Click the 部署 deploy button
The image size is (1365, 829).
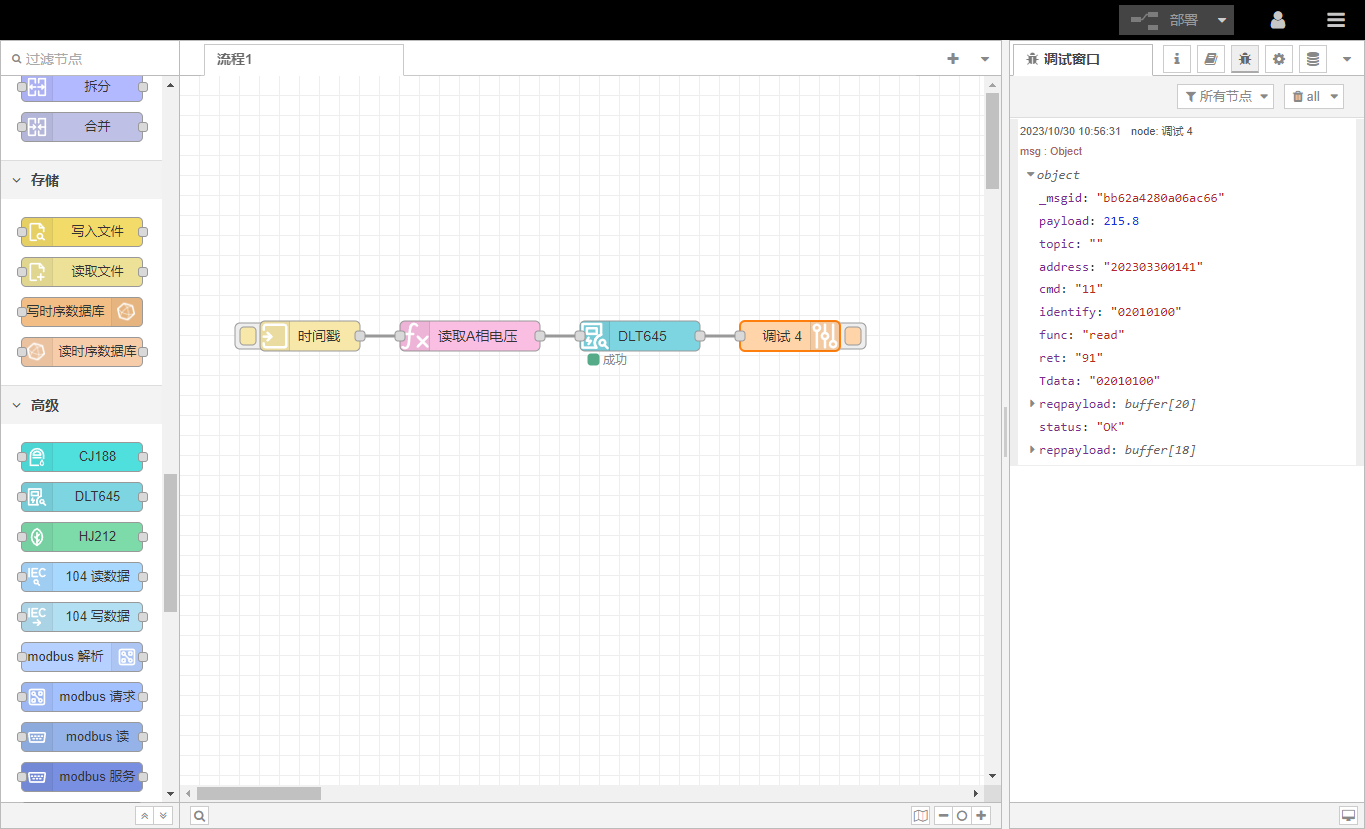(x=1165, y=20)
